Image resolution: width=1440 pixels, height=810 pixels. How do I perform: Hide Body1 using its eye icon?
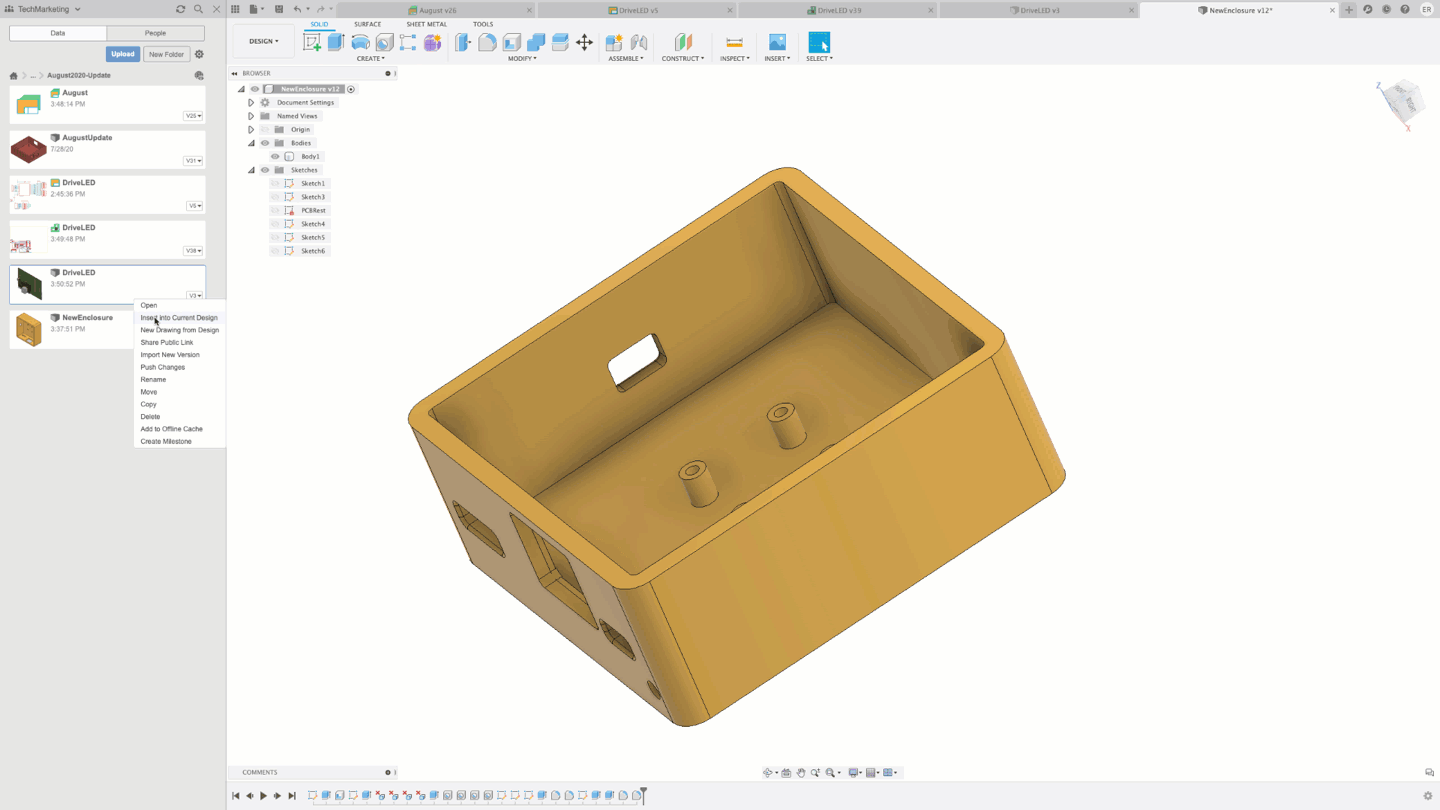(x=275, y=157)
